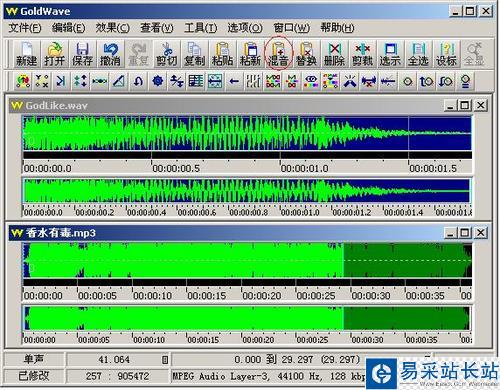Click the knob with up-arrow fade in icon

point(427,81)
